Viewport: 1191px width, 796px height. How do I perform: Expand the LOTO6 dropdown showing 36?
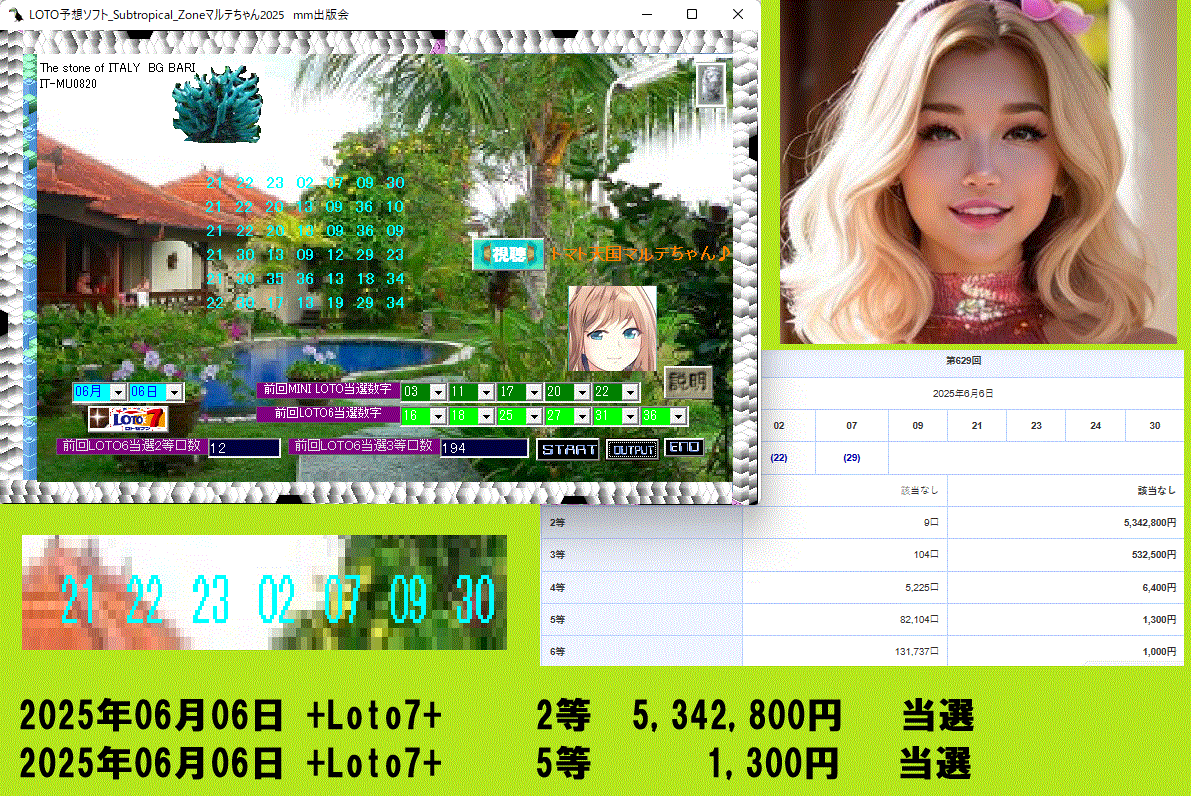point(678,416)
